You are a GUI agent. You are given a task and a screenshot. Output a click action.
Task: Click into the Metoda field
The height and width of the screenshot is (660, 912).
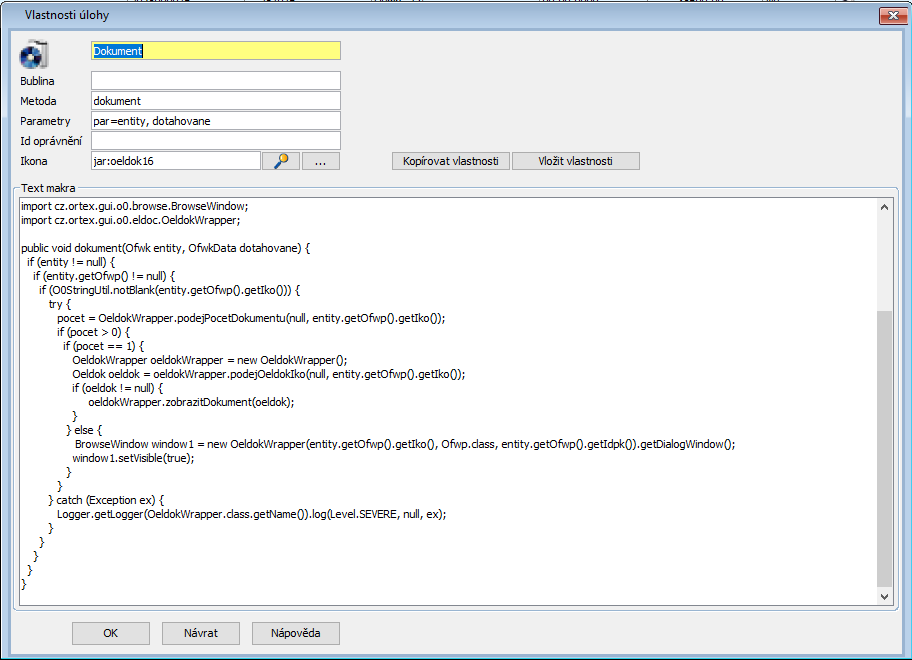pyautogui.click(x=215, y=101)
